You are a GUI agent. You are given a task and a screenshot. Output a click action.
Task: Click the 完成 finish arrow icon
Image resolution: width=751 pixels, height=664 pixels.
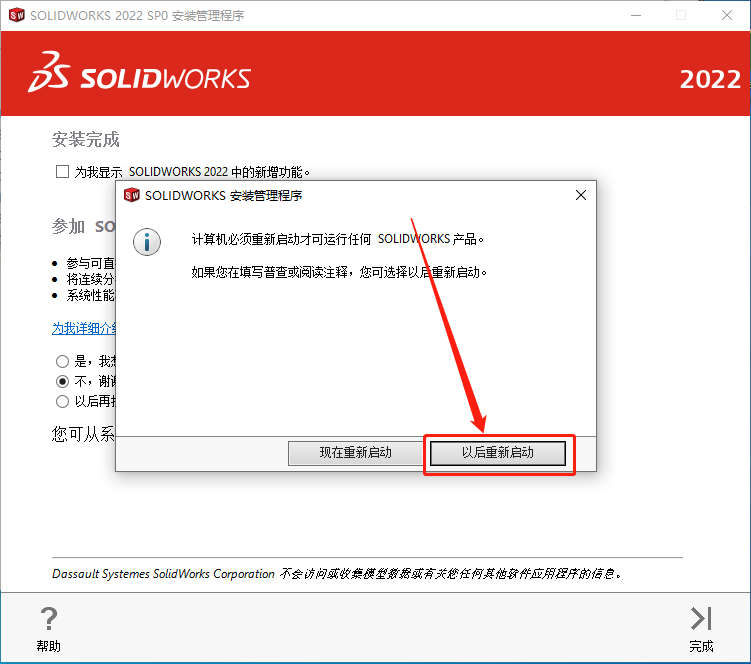[x=701, y=618]
